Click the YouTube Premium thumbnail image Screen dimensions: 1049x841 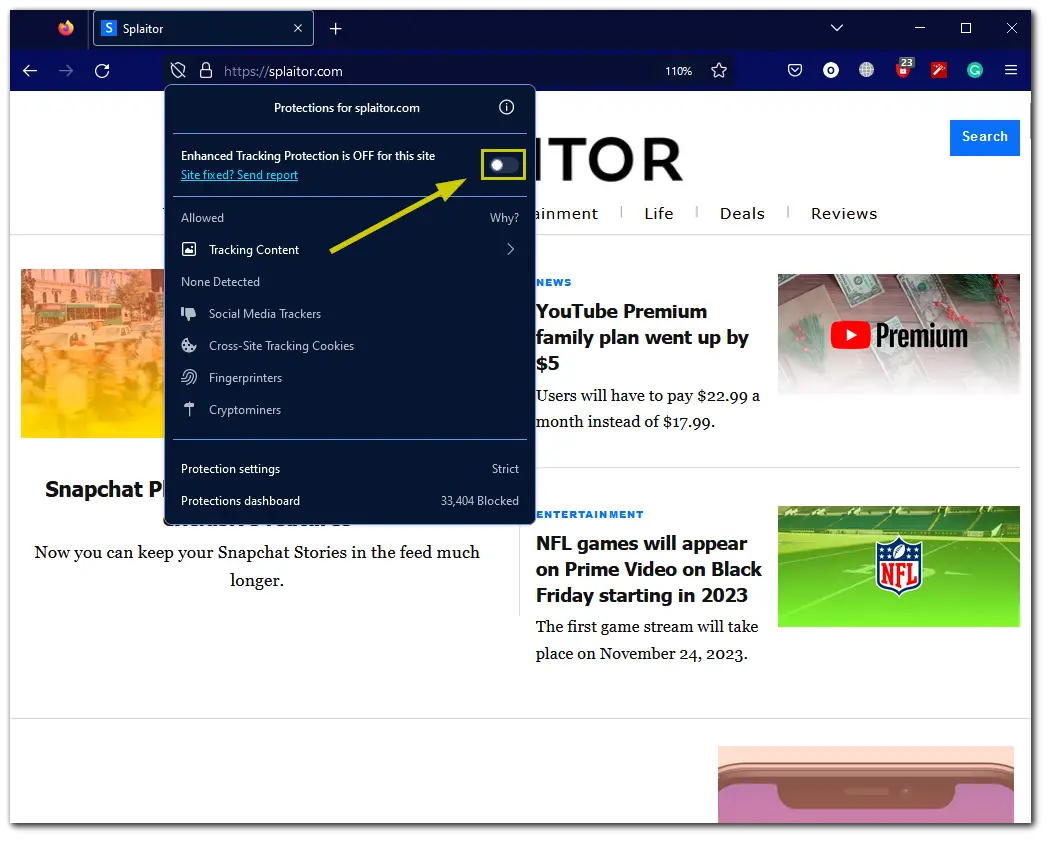tap(898, 335)
